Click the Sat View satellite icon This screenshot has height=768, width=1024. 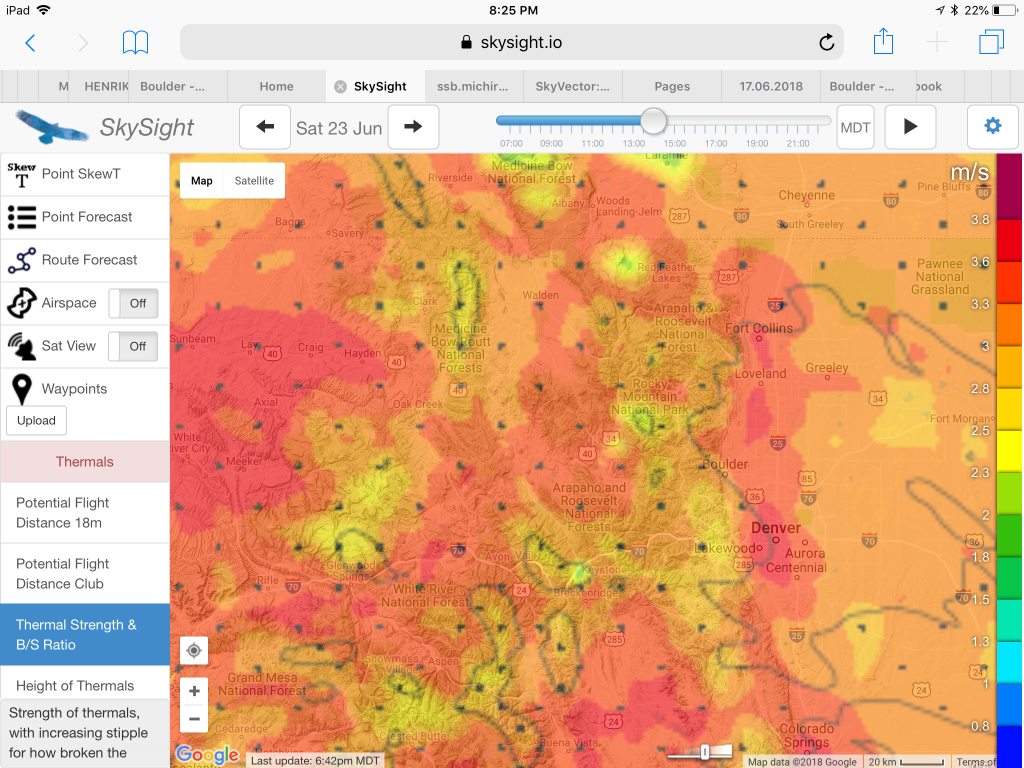click(22, 346)
